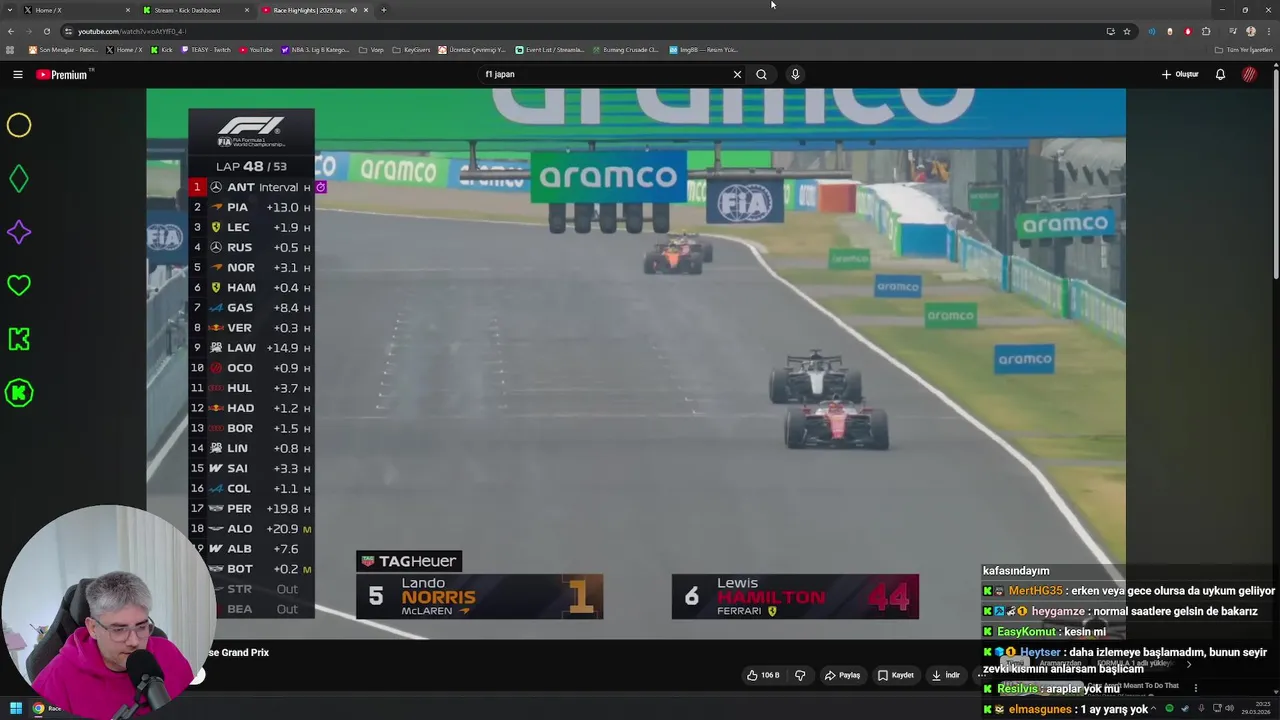Viewport: 1280px width, 720px height.
Task: Dislike the video with the thumbs-down button
Action: click(800, 675)
